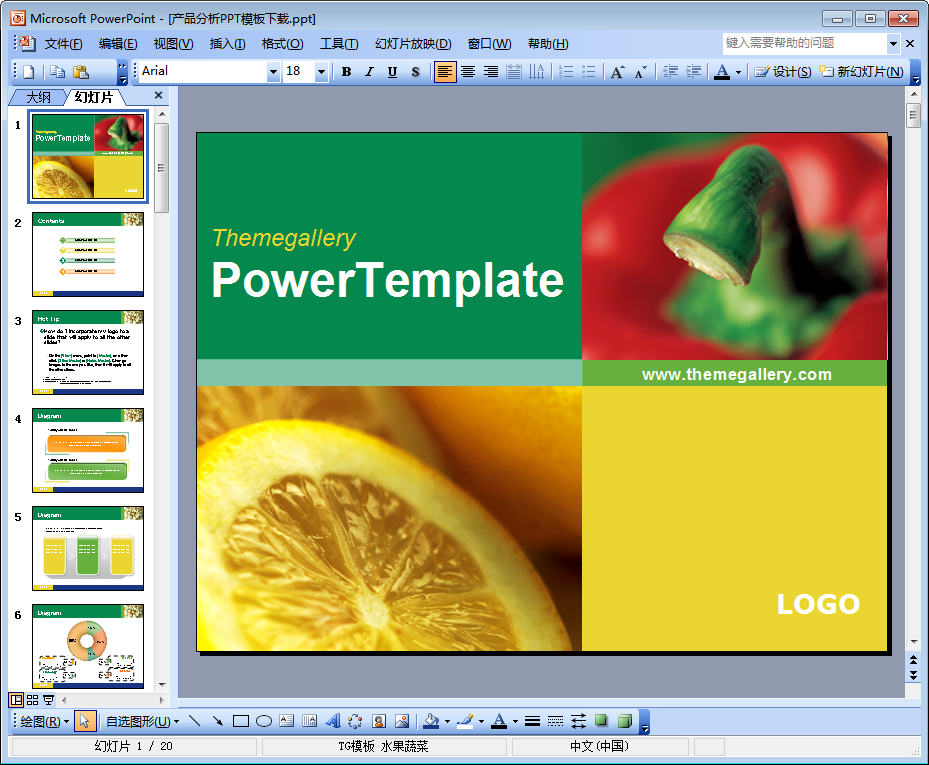
Task: Open the font size 18 dropdown
Action: (321, 72)
